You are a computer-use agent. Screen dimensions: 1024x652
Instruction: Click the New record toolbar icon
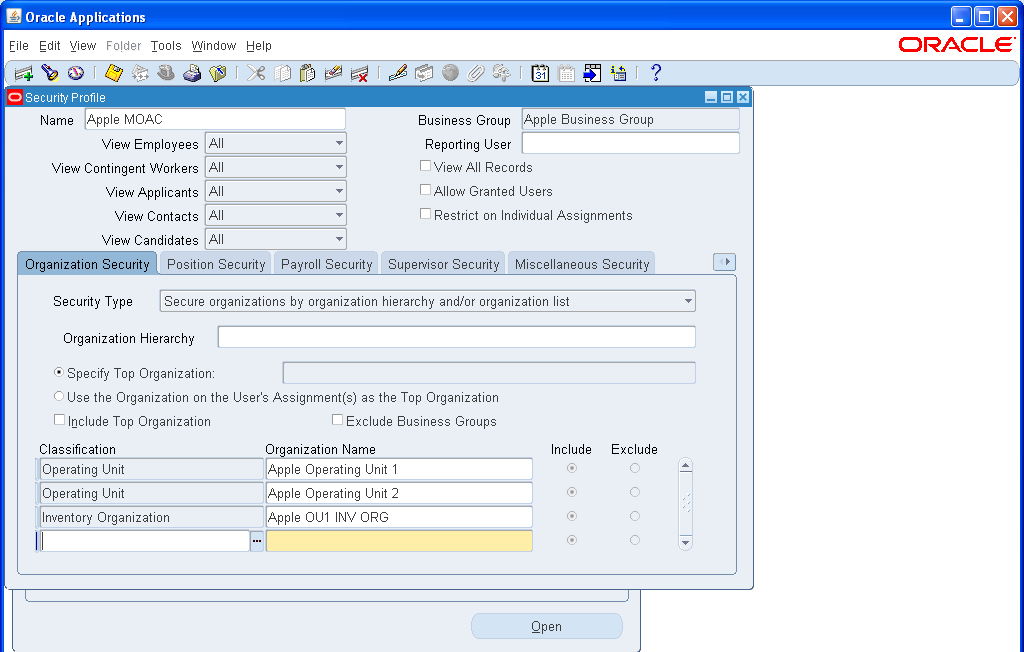coord(24,73)
